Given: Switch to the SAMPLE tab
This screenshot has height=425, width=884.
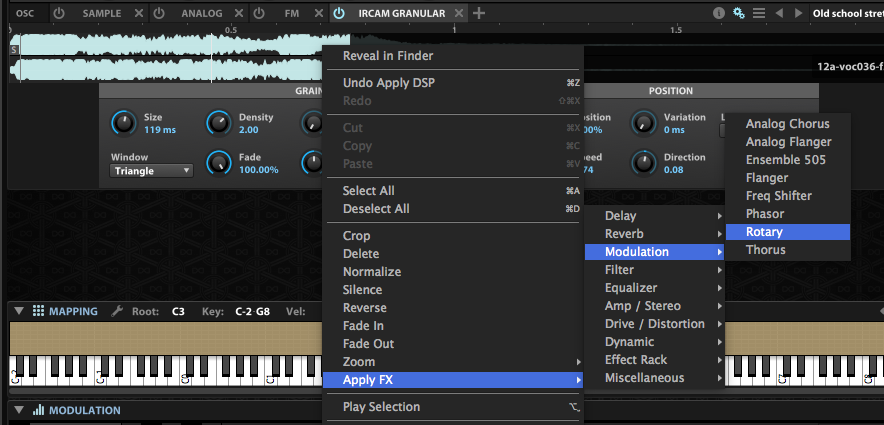Looking at the screenshot, I should 101,14.
